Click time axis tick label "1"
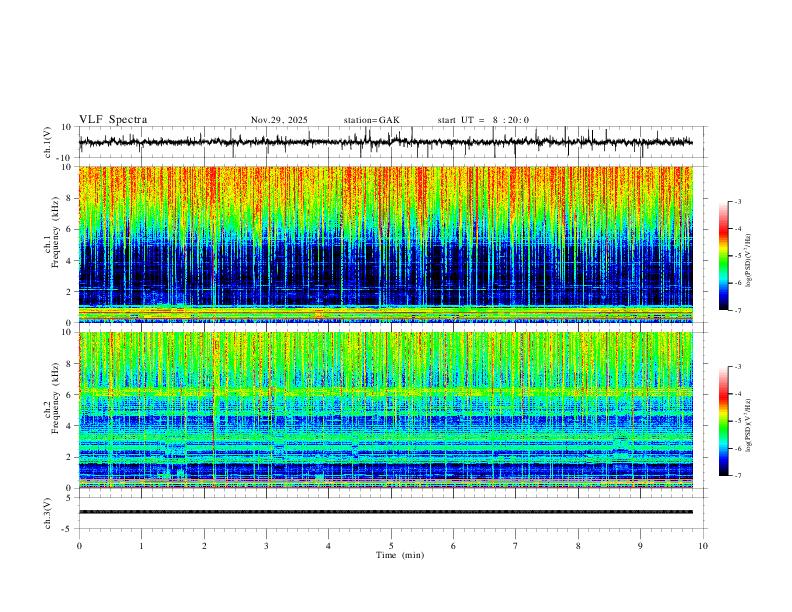 pyautogui.click(x=141, y=546)
